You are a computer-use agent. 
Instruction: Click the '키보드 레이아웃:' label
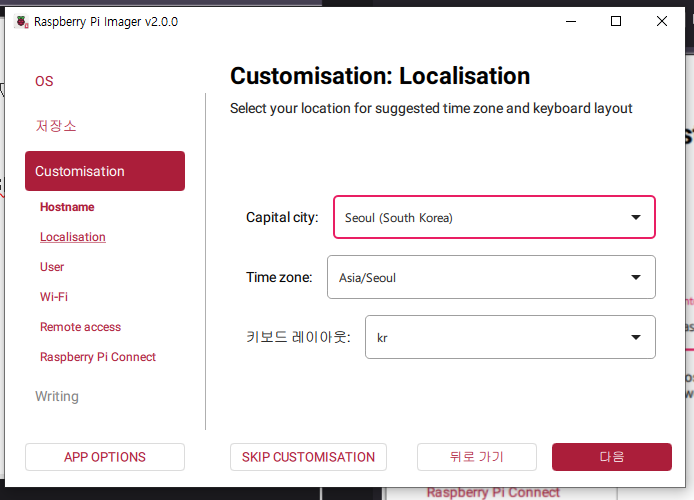coord(298,337)
